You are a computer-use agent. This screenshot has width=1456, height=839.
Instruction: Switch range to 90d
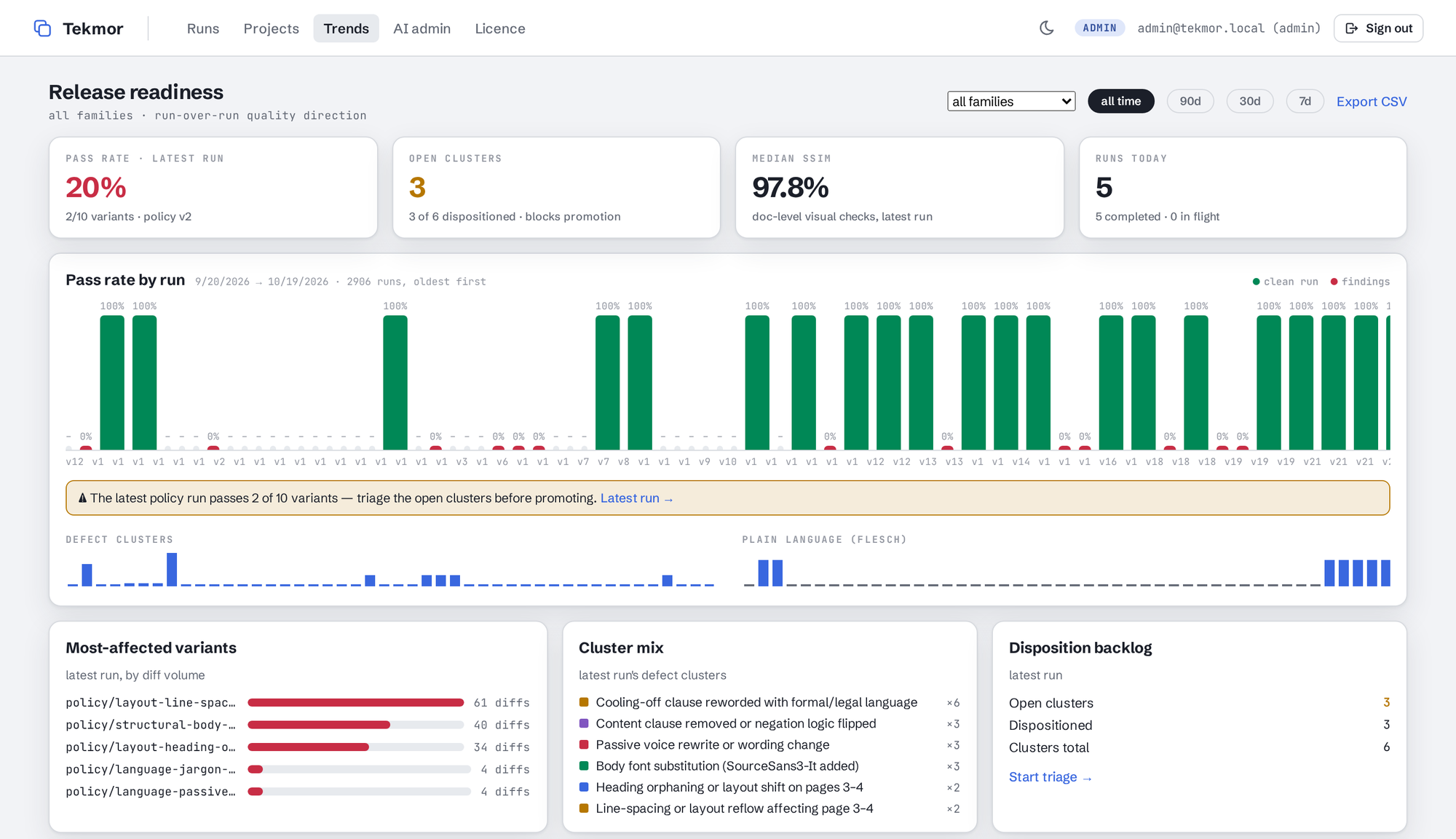1190,101
